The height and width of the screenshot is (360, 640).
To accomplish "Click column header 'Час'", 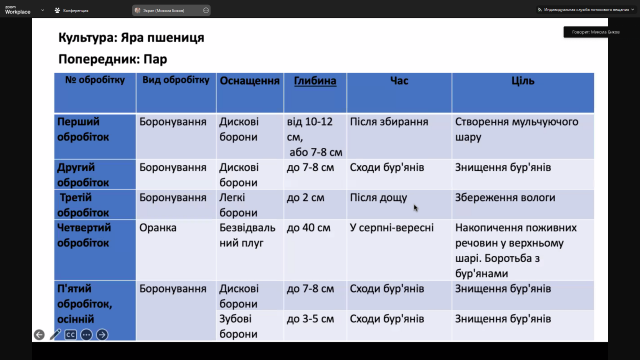I will click(x=399, y=93).
